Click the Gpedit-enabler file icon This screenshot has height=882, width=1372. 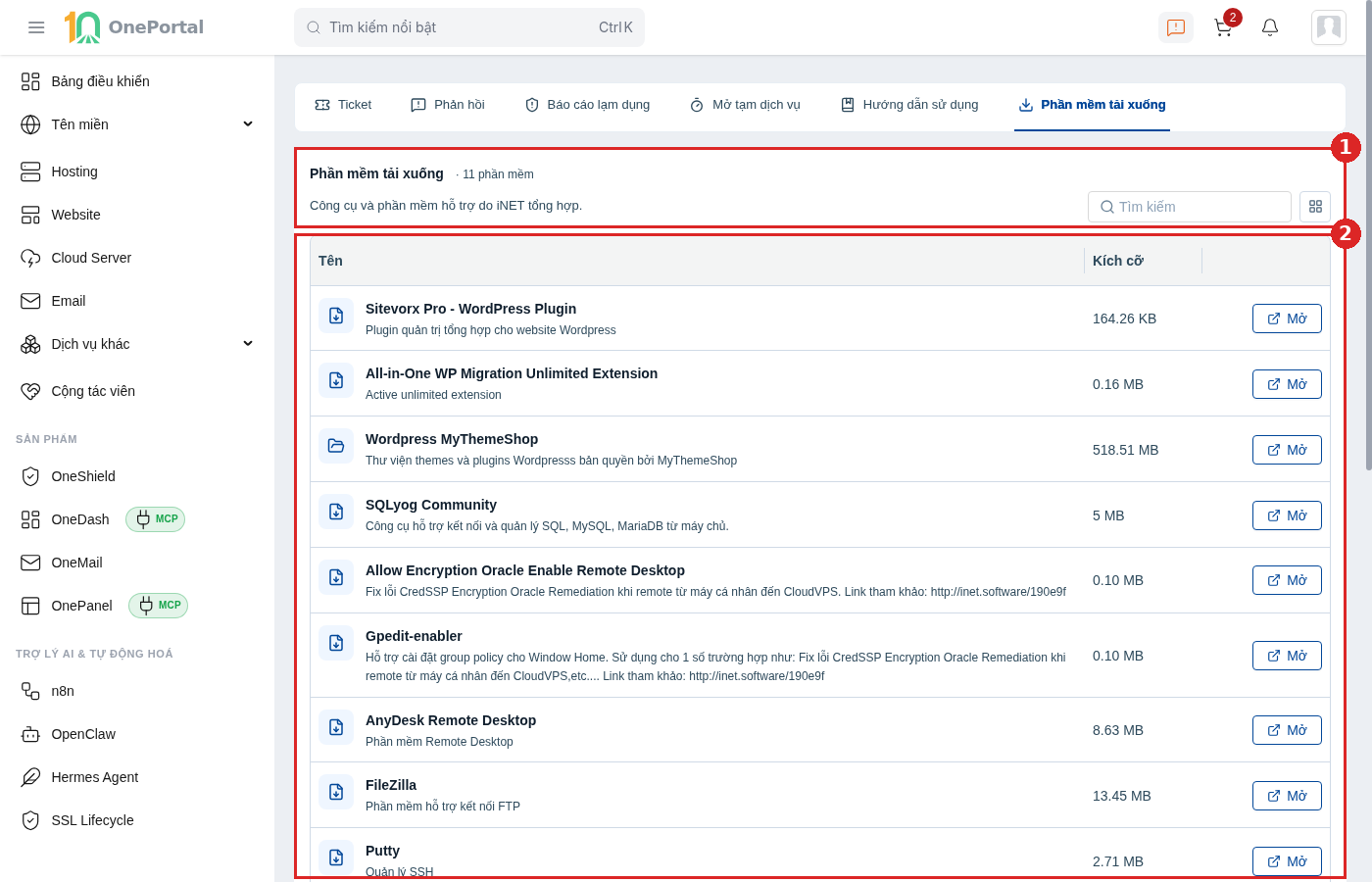point(336,643)
